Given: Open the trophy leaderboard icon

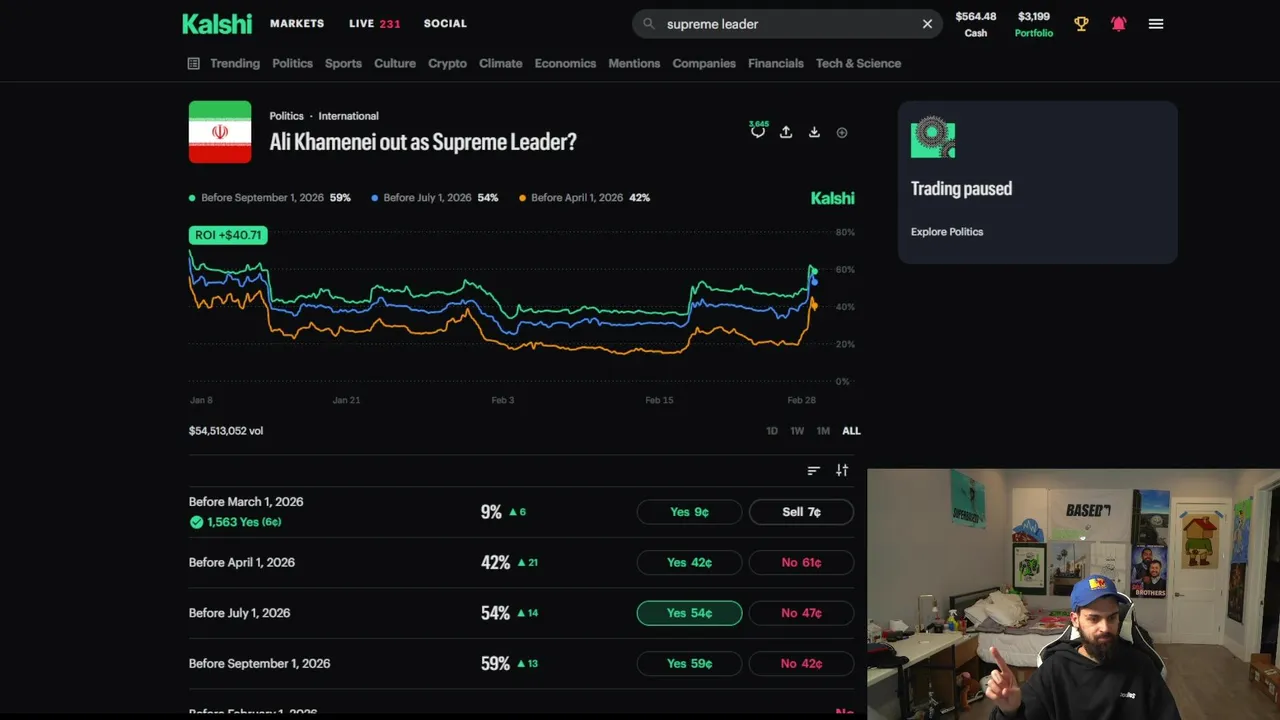Looking at the screenshot, I should click(x=1081, y=23).
